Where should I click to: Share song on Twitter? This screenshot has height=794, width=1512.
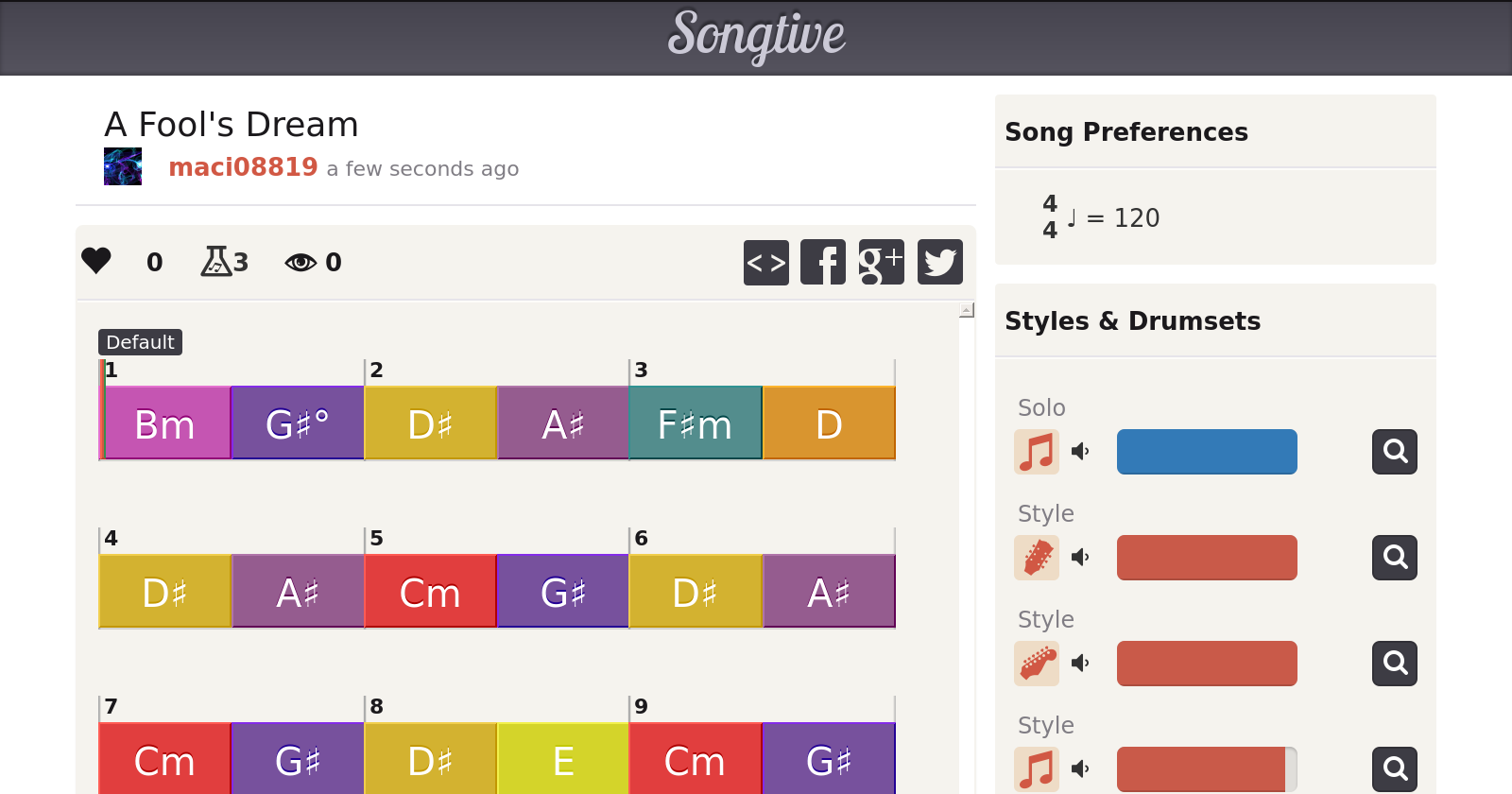[x=939, y=262]
